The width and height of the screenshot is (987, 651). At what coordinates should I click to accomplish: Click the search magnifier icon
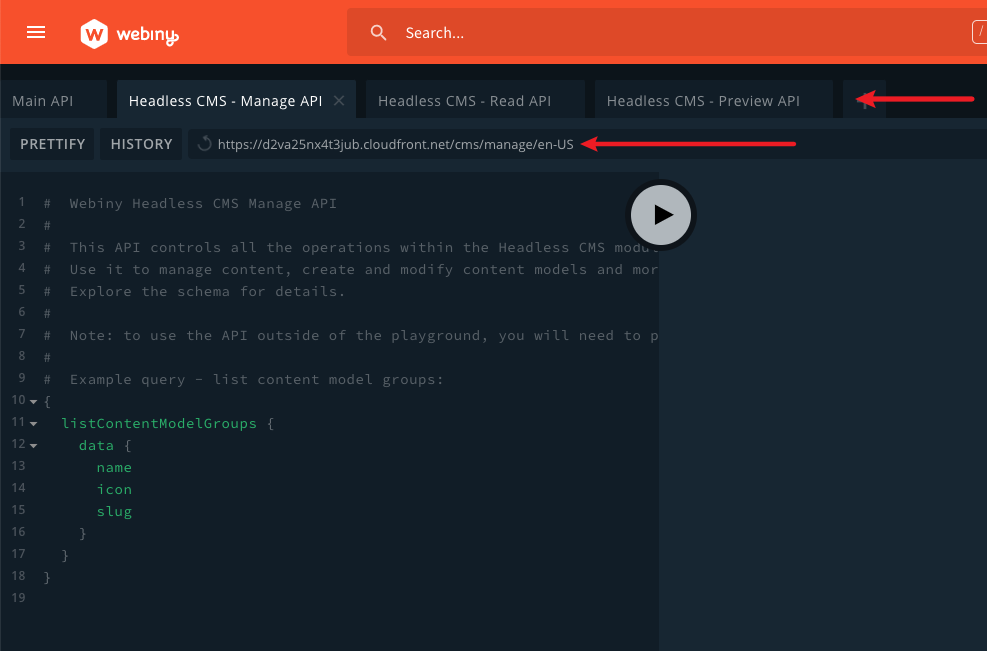(x=378, y=32)
